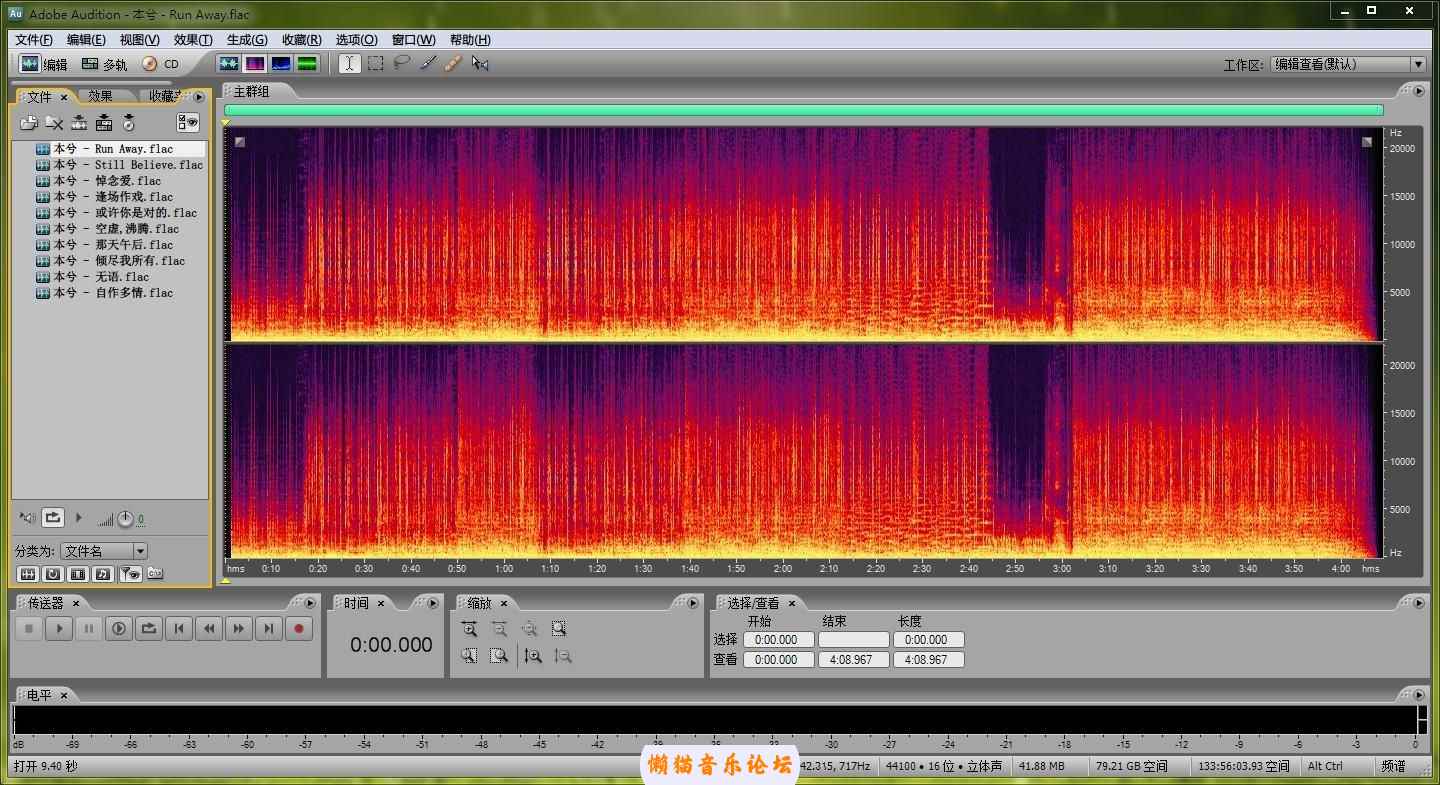Open the Files panel flyout menu arrow

point(199,97)
